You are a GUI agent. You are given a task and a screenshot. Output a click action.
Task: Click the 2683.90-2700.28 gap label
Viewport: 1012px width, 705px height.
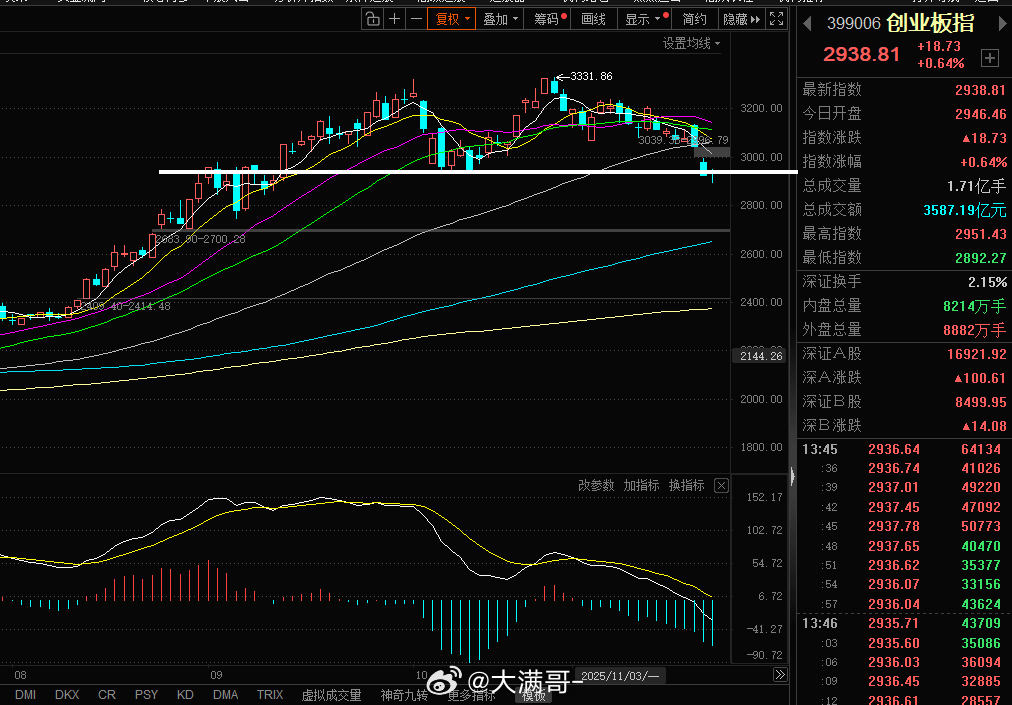coord(200,240)
